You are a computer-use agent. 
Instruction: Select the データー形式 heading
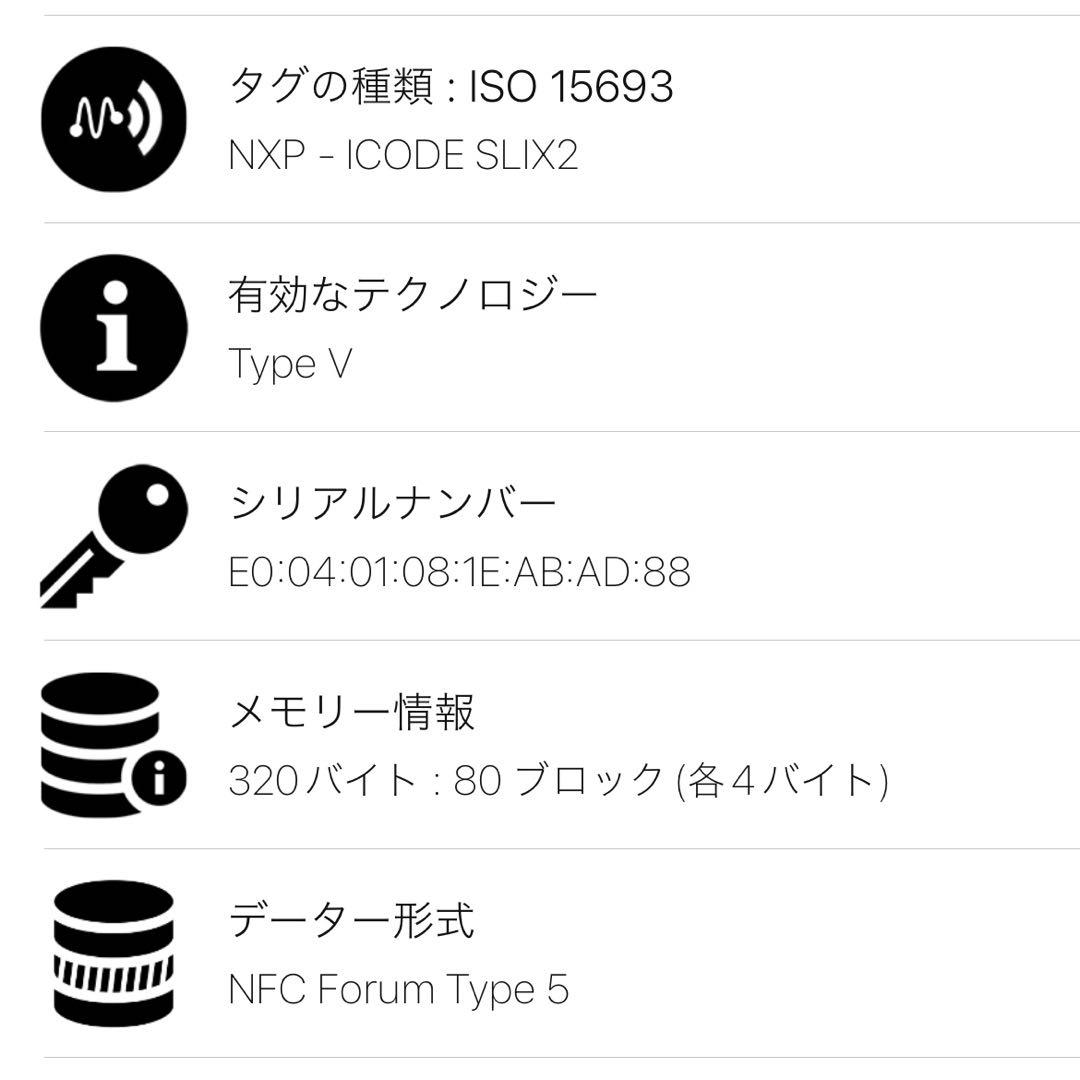352,920
